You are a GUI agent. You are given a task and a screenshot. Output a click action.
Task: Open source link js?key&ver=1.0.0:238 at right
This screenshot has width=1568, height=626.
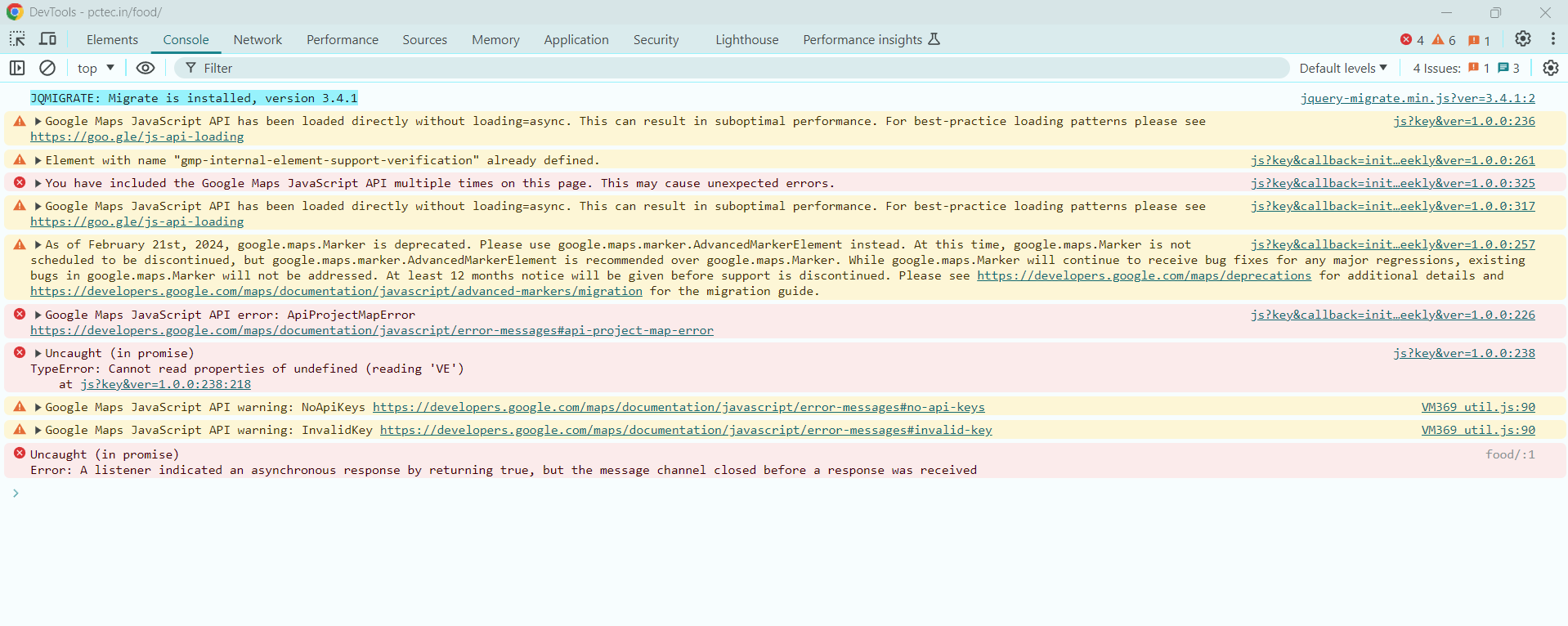(x=1464, y=353)
